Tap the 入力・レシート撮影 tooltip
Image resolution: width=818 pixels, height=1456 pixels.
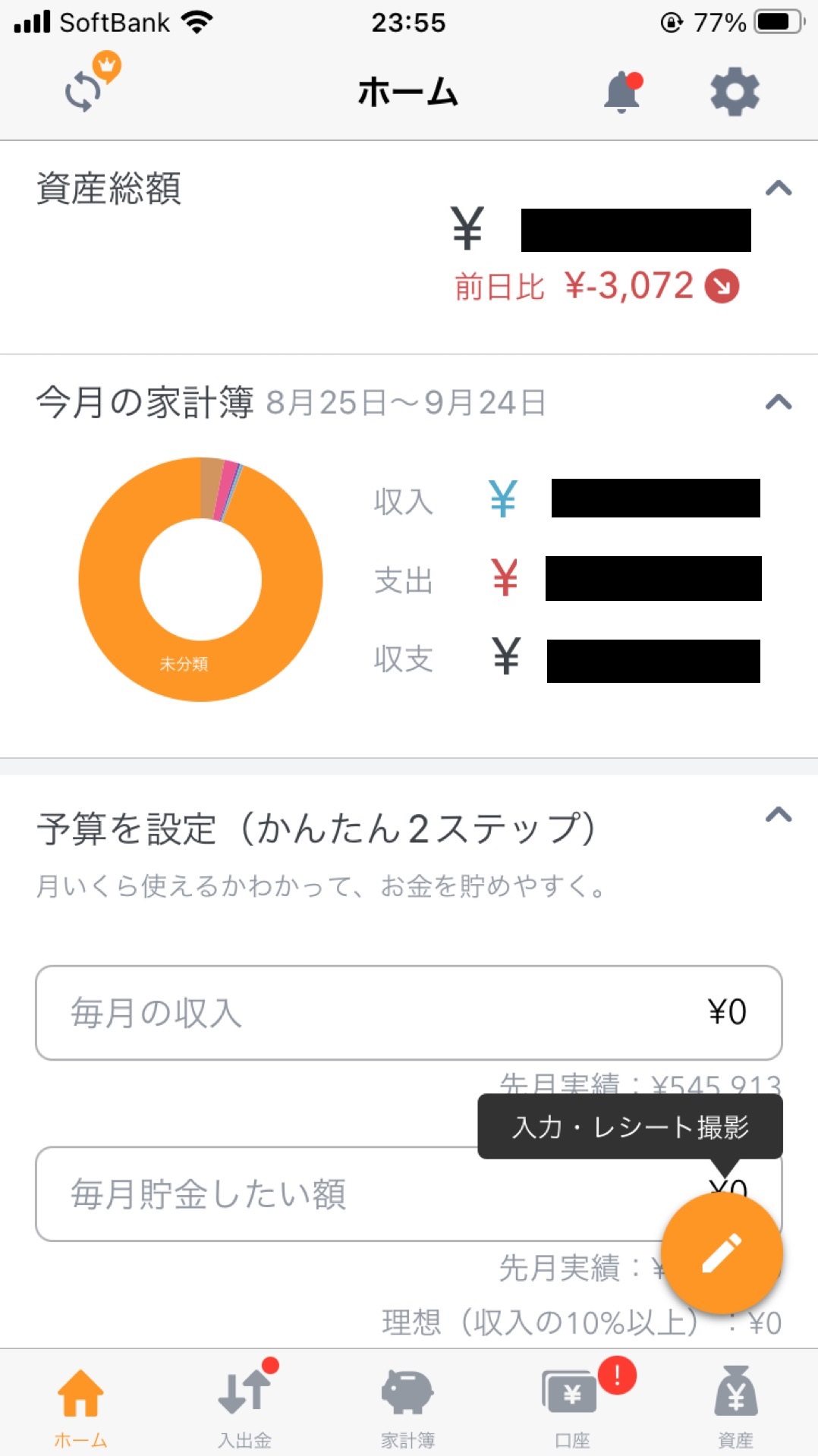click(630, 1127)
